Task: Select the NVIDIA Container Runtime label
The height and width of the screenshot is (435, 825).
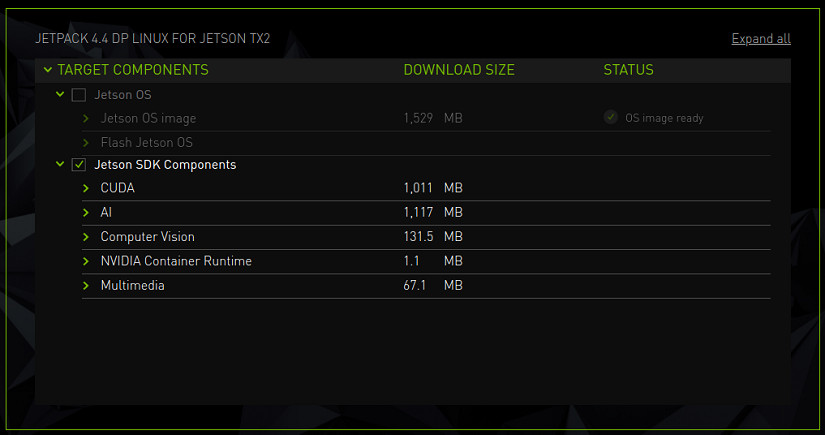Action: 176,261
